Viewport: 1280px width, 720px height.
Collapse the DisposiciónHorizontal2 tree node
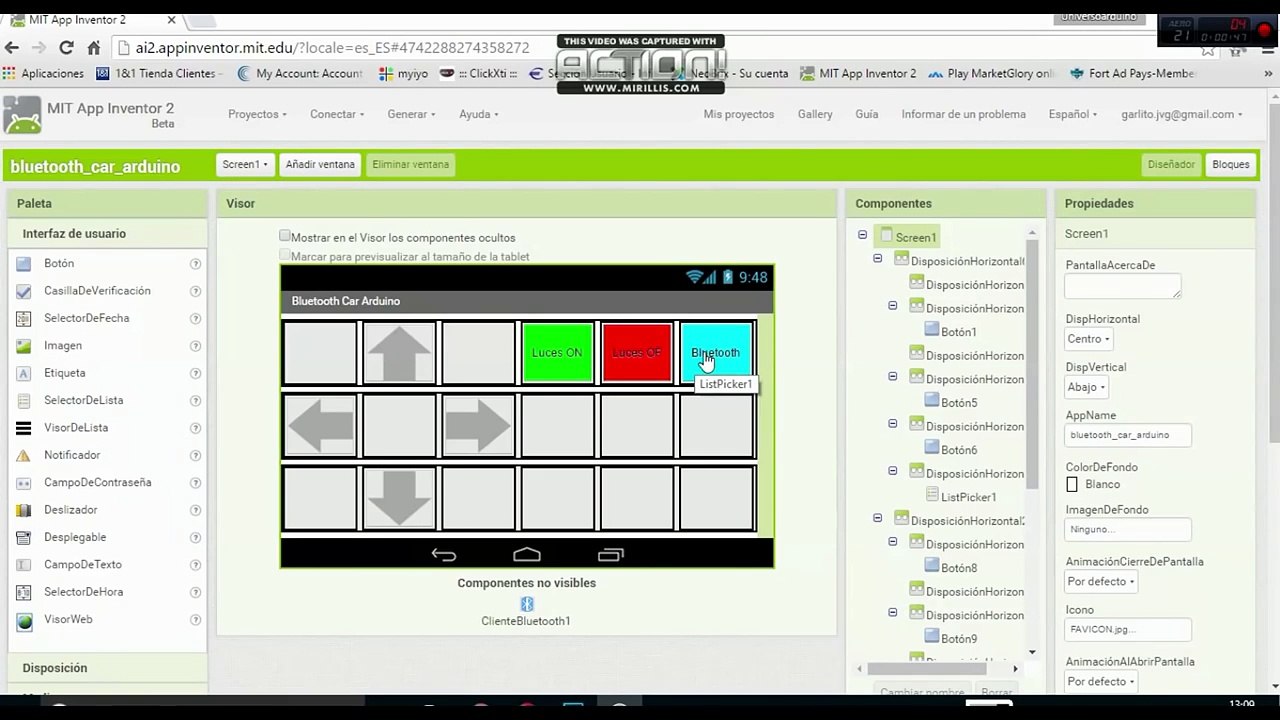point(877,519)
